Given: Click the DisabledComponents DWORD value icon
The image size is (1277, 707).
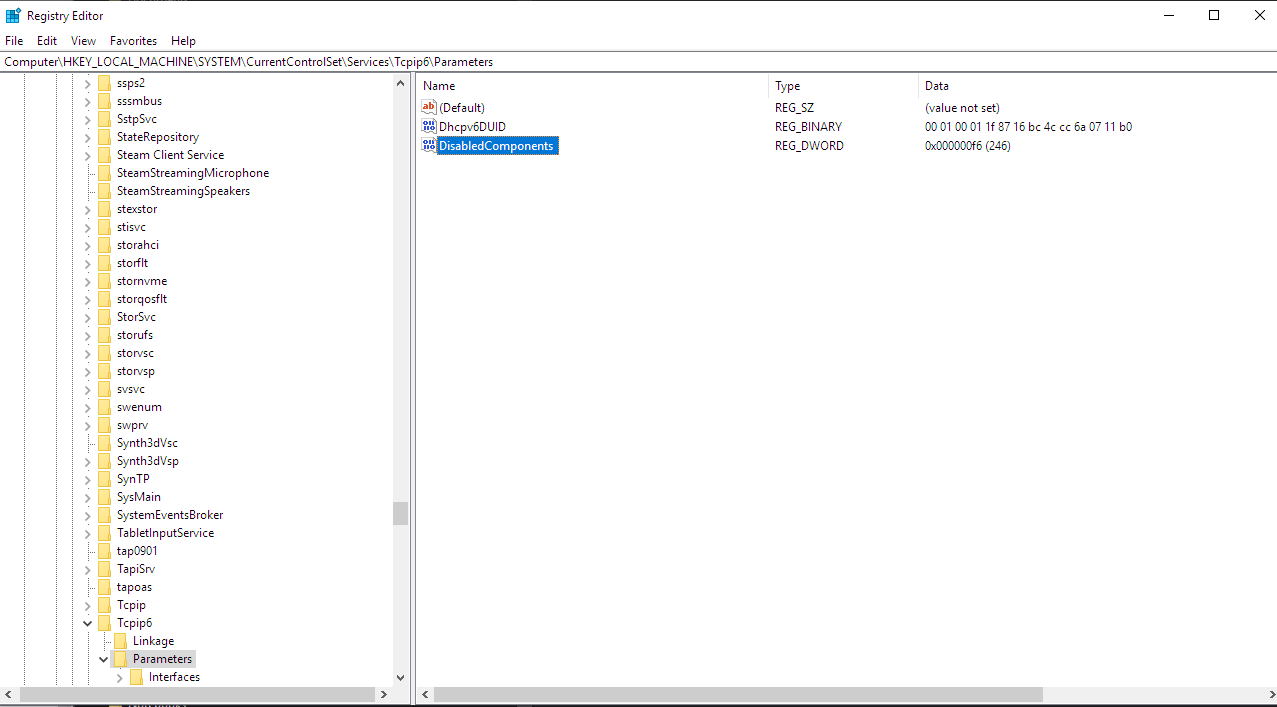Looking at the screenshot, I should 429,146.
